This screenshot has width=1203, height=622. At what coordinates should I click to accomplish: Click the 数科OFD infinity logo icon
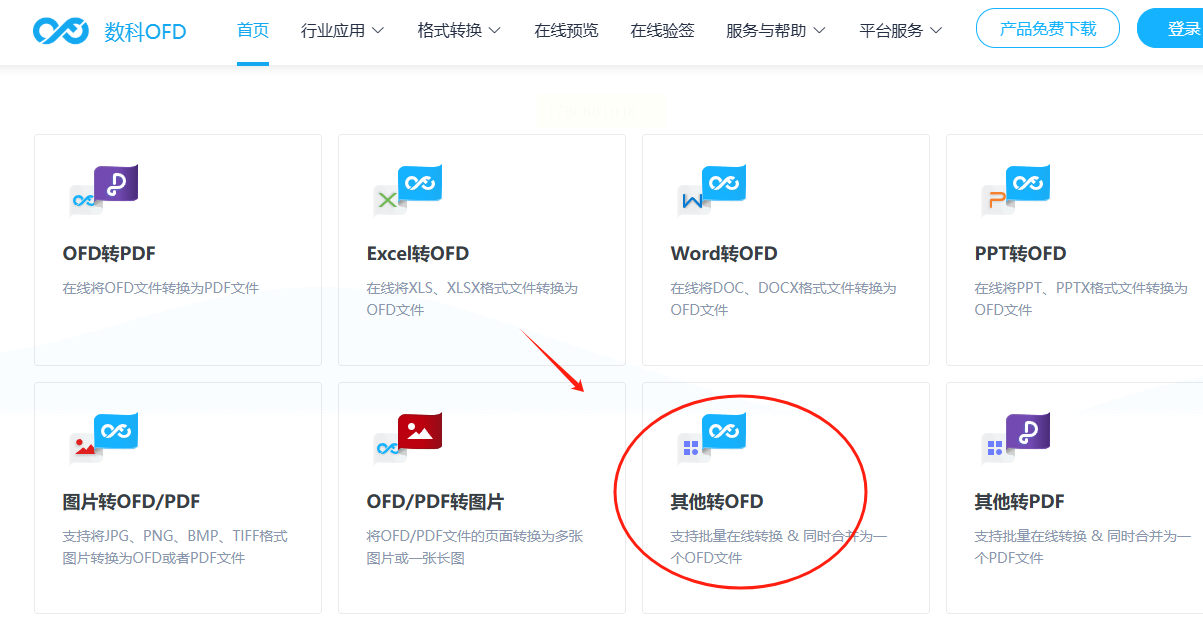61,30
